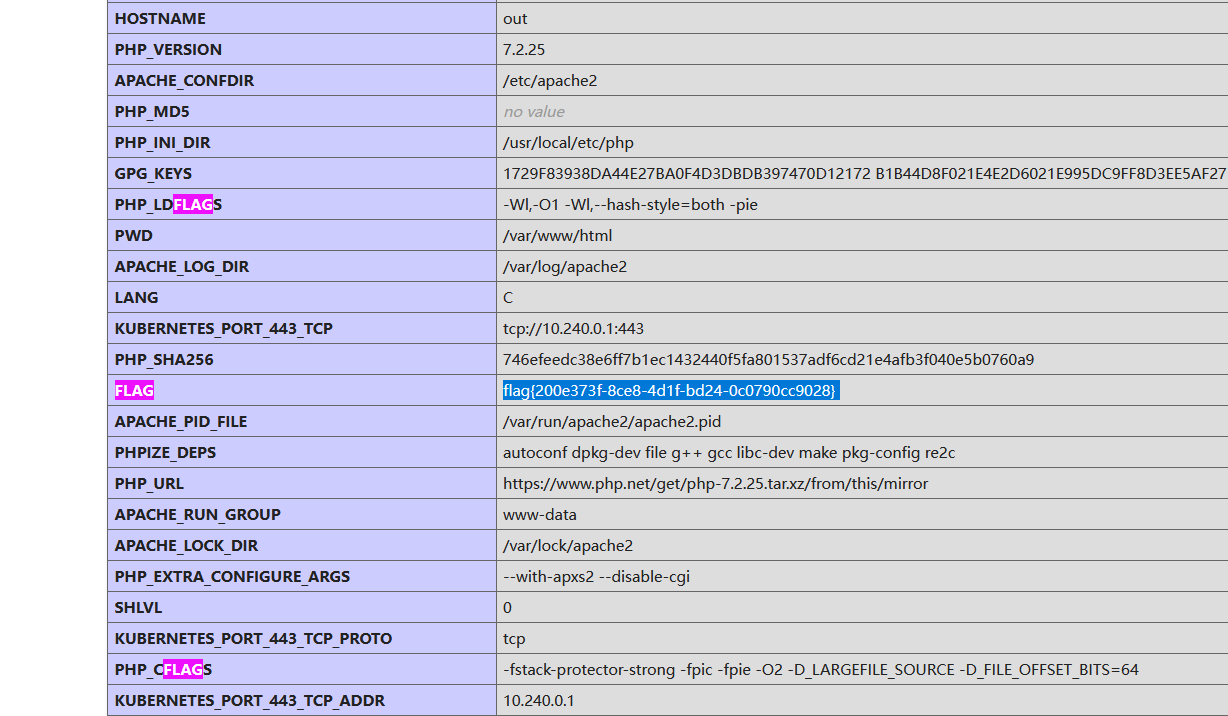
Task: Click the highlighted flag value text
Action: (x=669, y=390)
